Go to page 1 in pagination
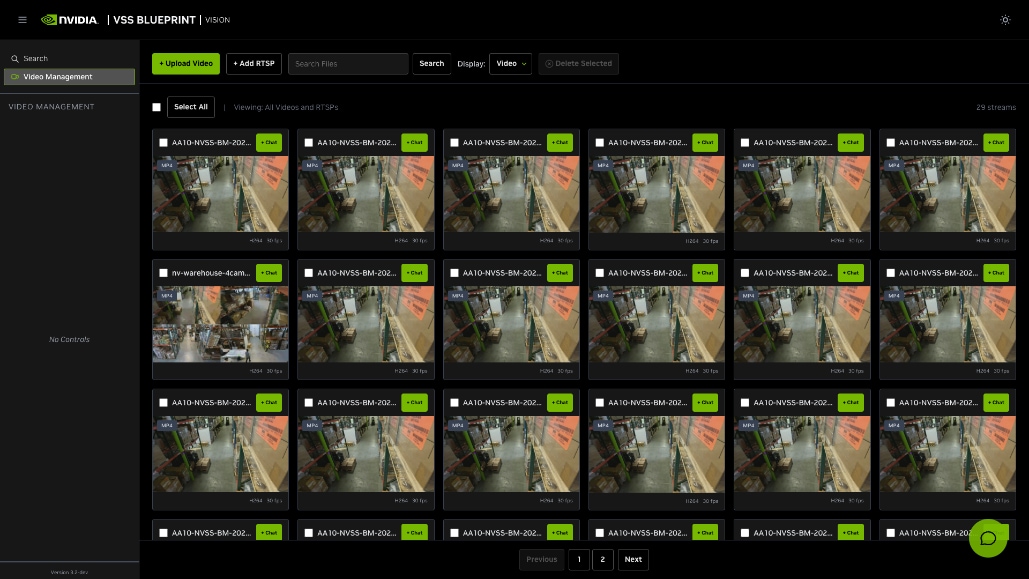The width and height of the screenshot is (1029, 579). pyautogui.click(x=579, y=559)
